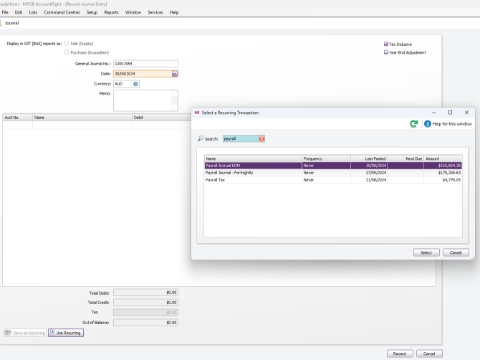Click the Debit column header
The height and width of the screenshot is (360, 480).
pos(162,117)
